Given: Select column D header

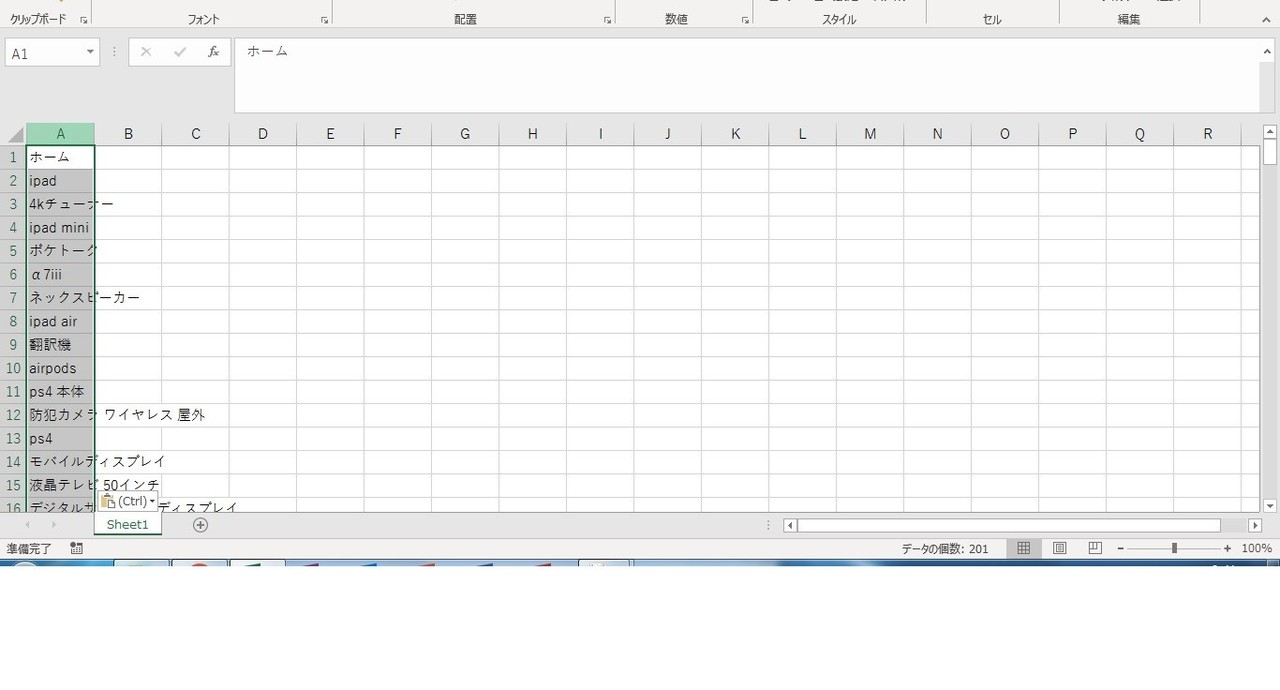Looking at the screenshot, I should point(262,134).
